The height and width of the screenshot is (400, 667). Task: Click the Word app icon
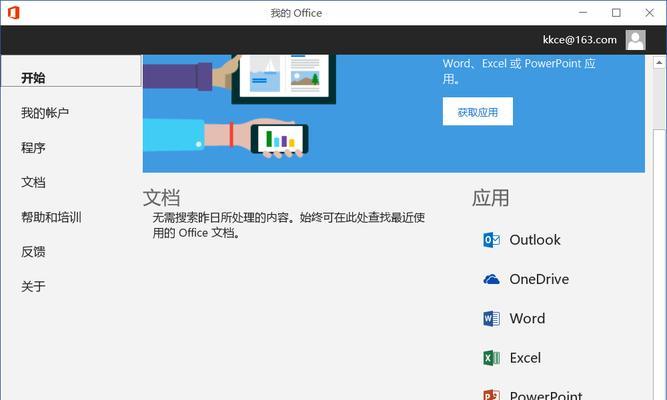[491, 318]
